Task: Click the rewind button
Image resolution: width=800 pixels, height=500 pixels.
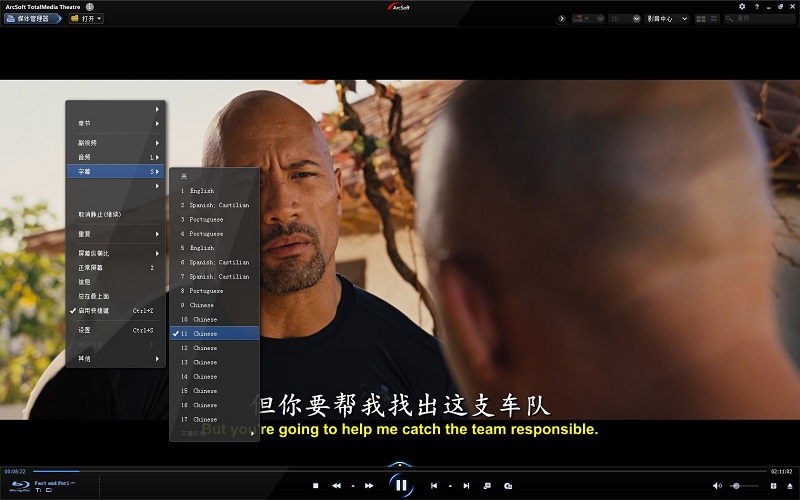Action: 336,486
